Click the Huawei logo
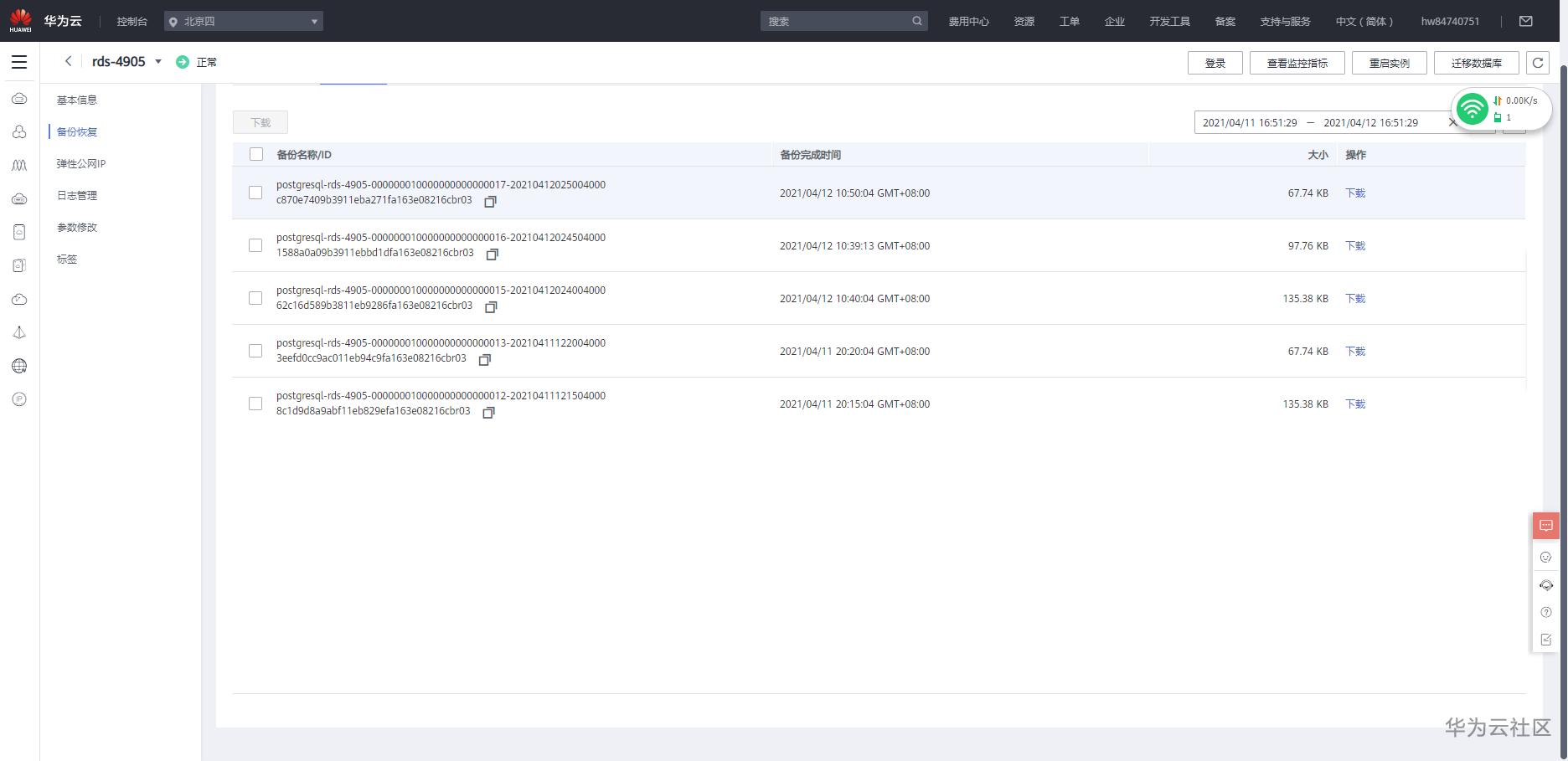The image size is (1568, 761). pyautogui.click(x=20, y=20)
